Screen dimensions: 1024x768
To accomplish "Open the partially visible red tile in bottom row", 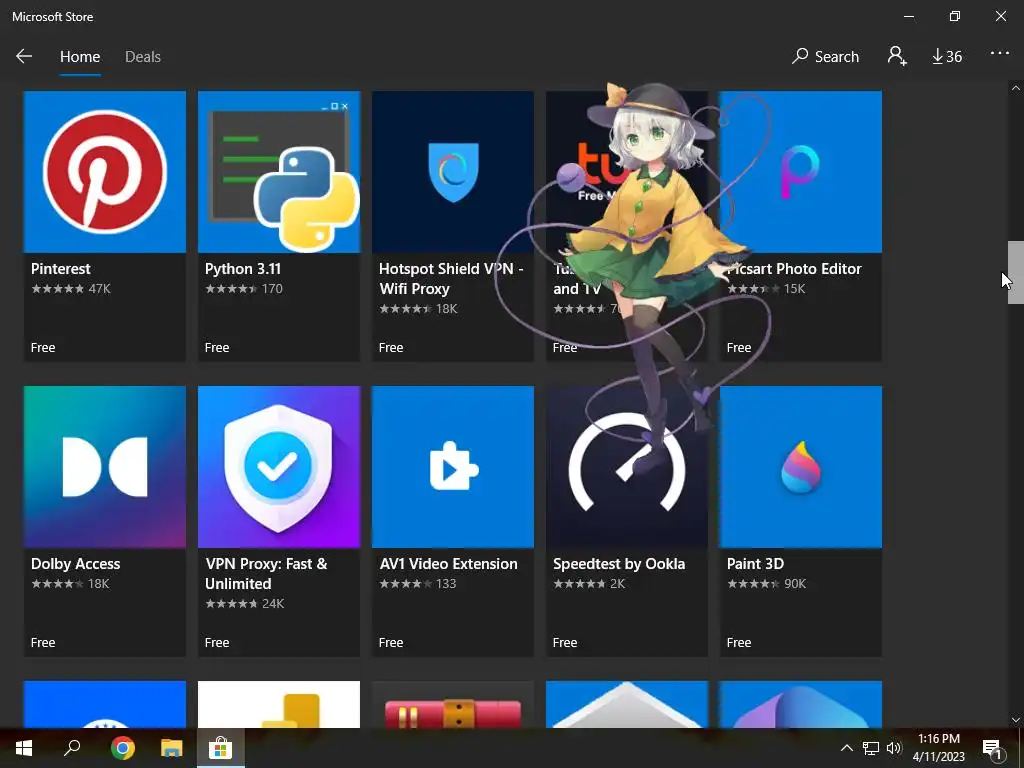I will click(x=453, y=705).
